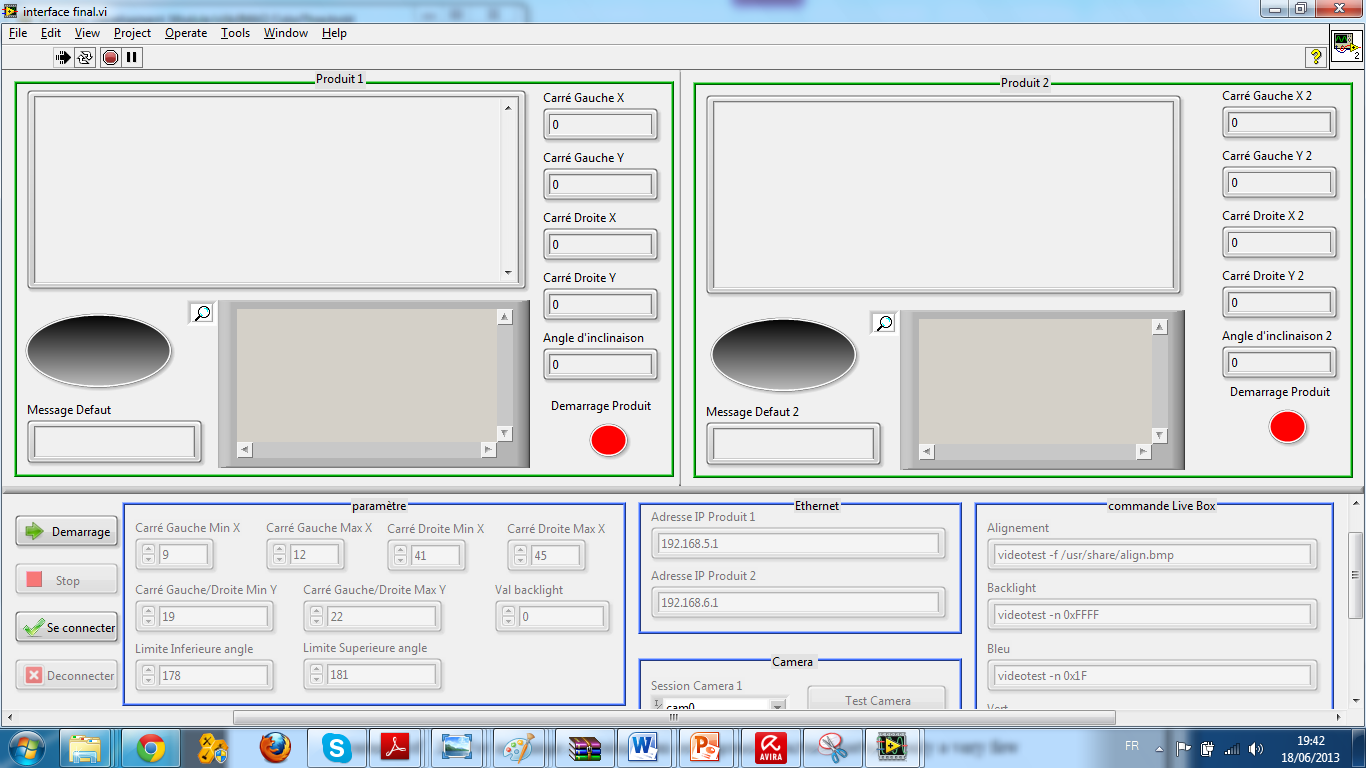
Task: Open the context help question mark icon
Action: point(1316,57)
